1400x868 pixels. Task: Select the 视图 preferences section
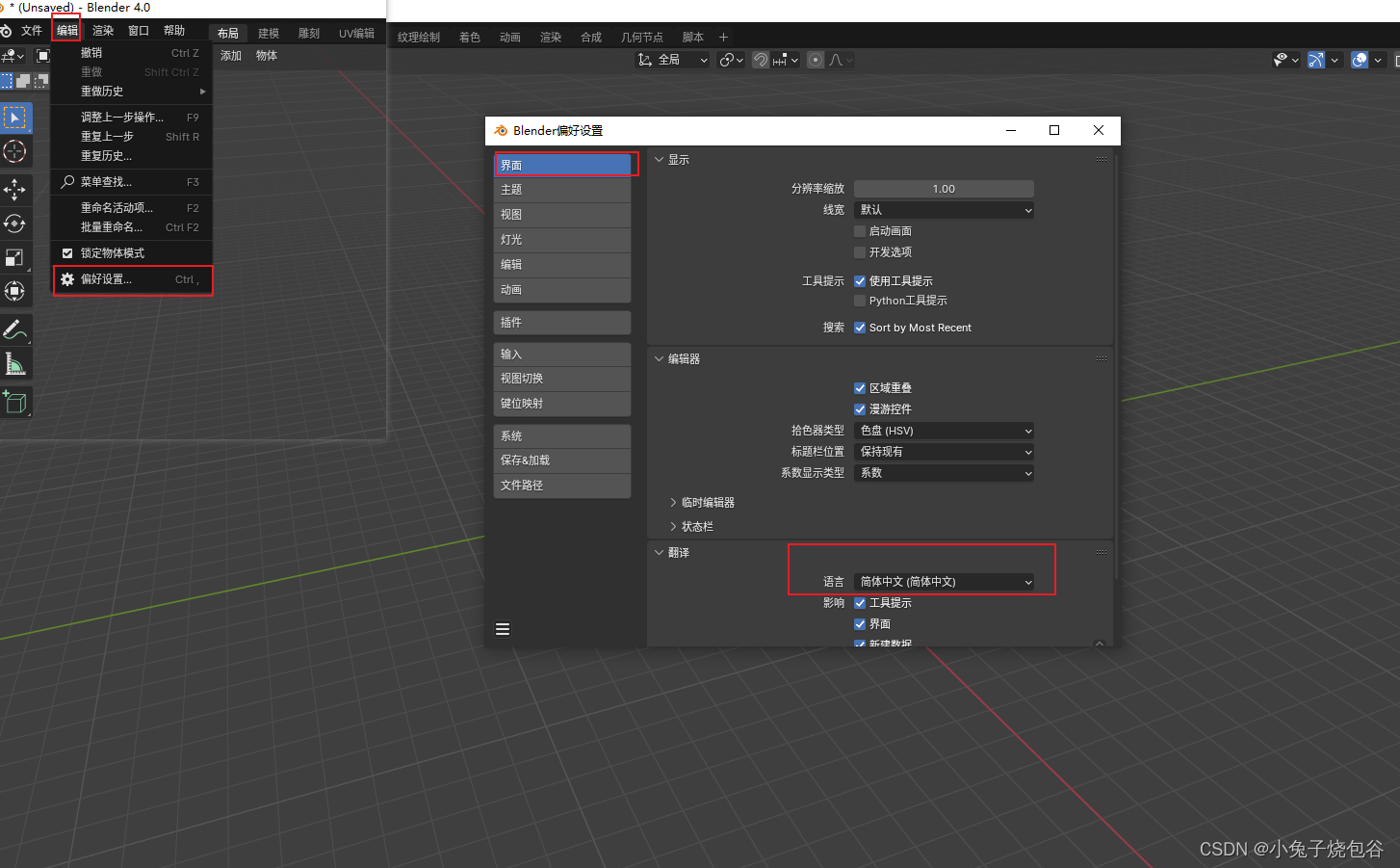pos(562,215)
